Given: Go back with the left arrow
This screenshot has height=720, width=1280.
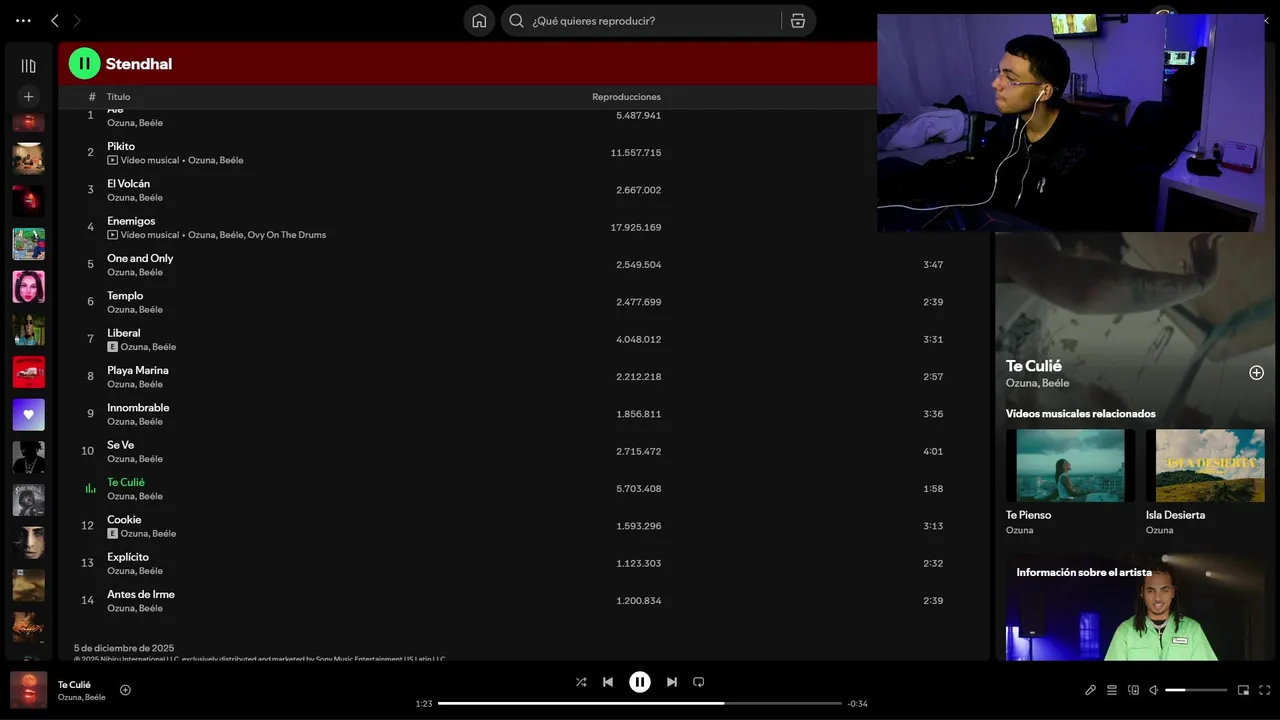Looking at the screenshot, I should (55, 20).
